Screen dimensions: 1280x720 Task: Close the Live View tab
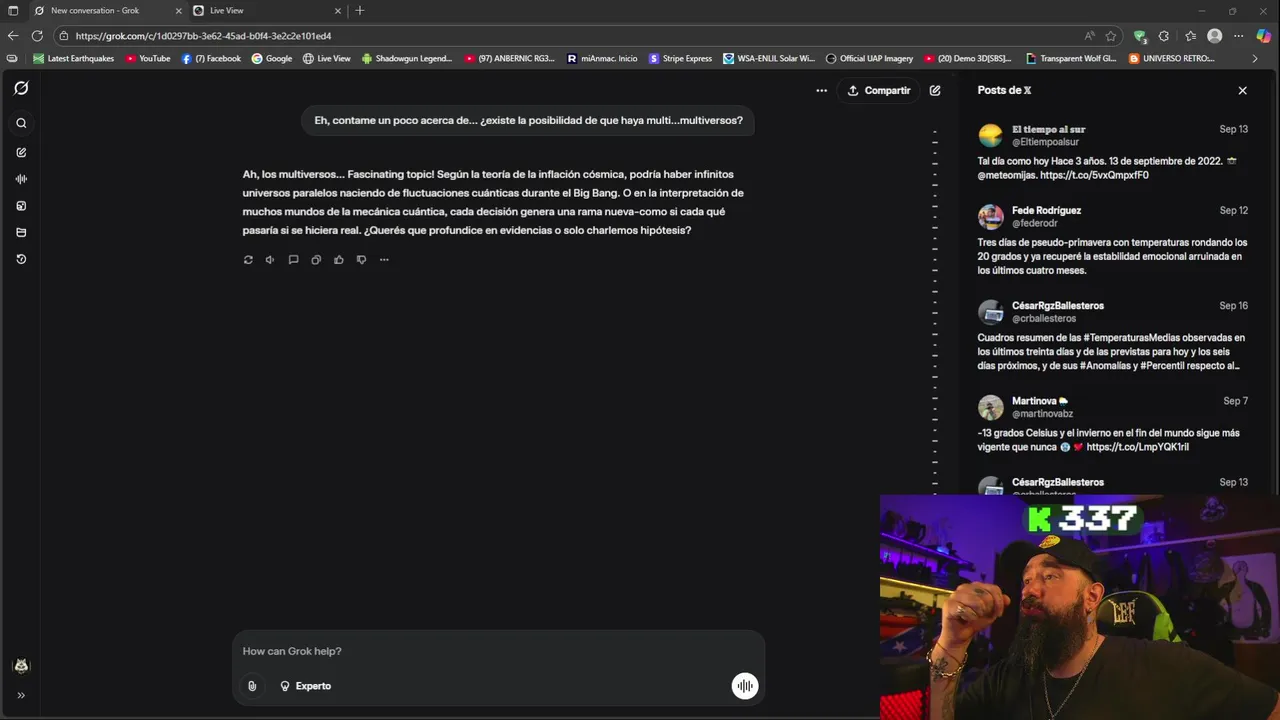pyautogui.click(x=338, y=10)
